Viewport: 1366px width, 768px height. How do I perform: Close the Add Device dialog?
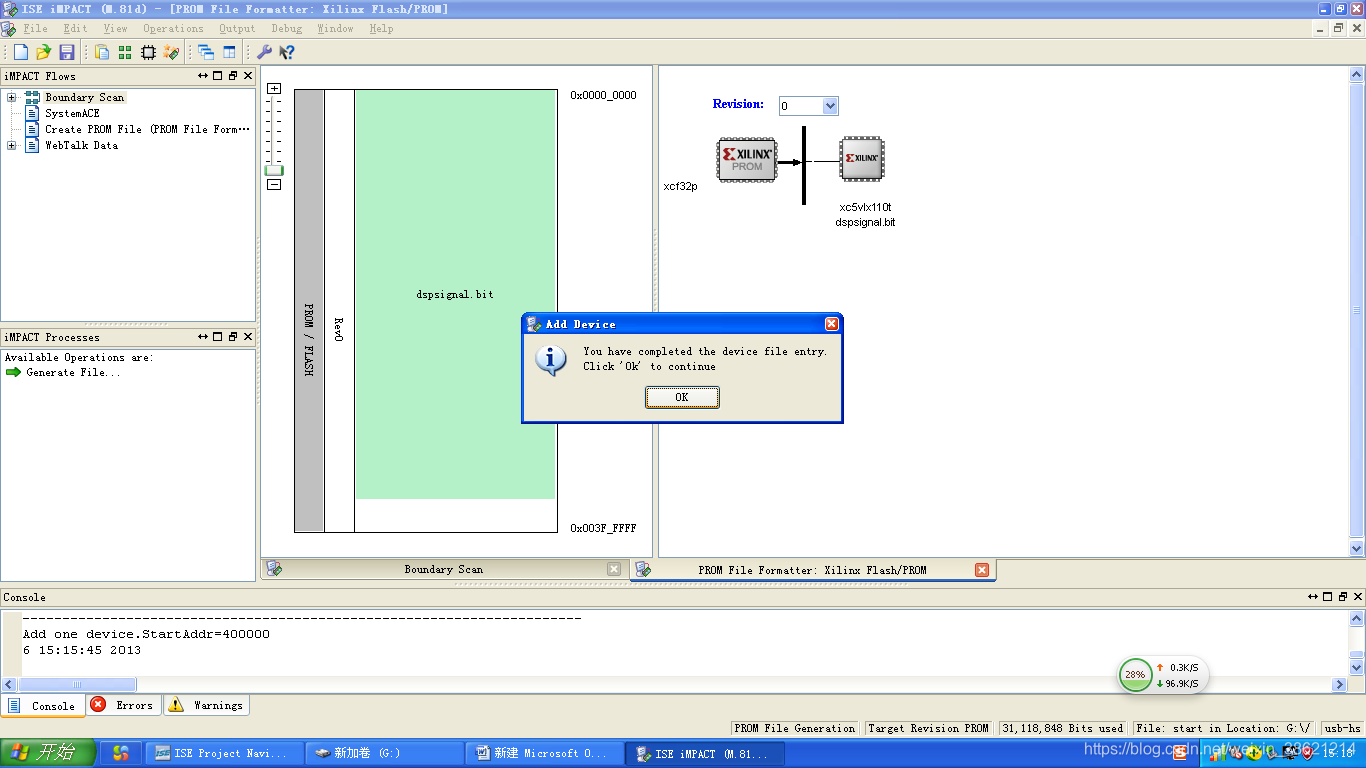tap(831, 324)
